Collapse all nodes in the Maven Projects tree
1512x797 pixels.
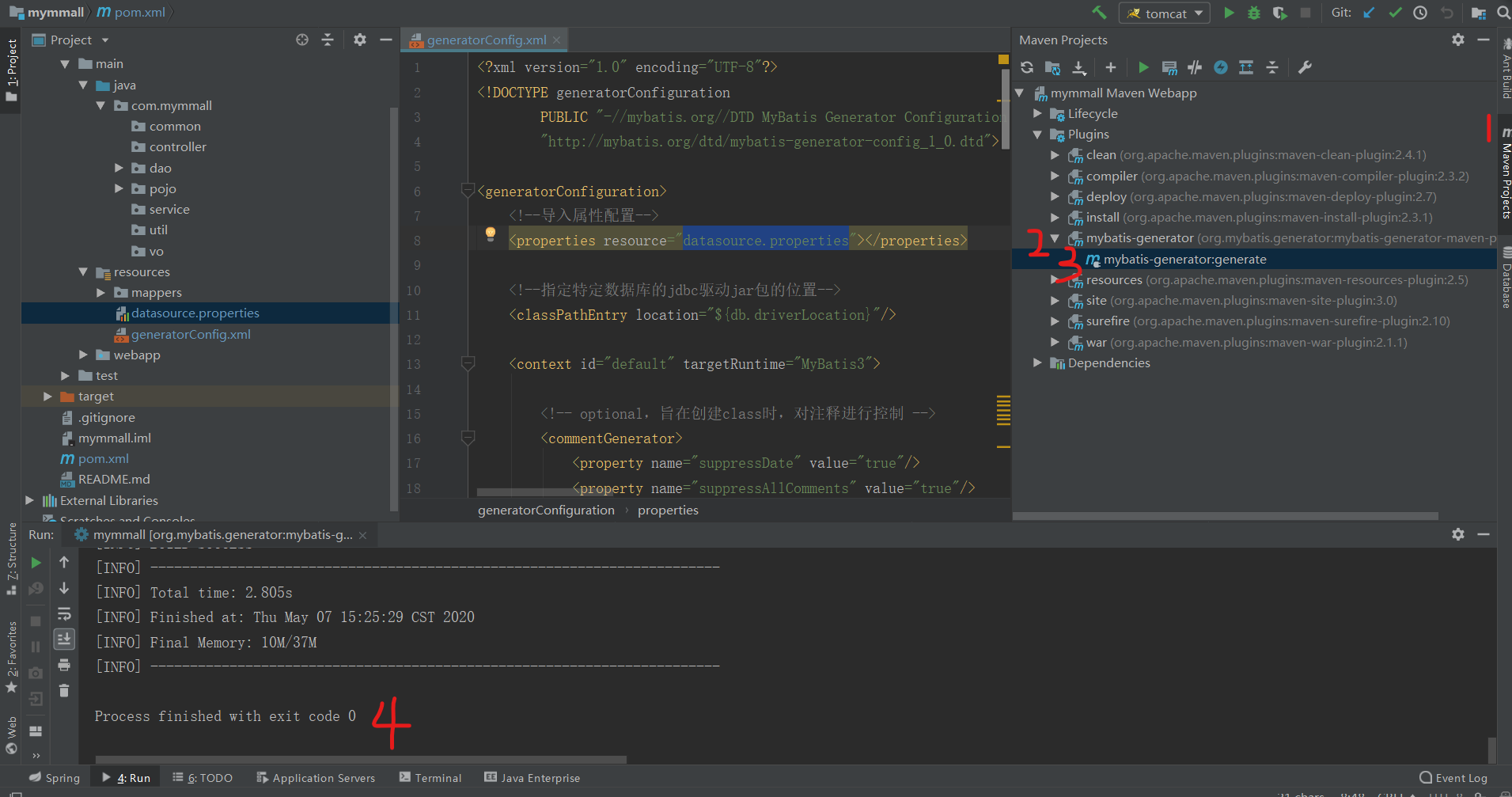tap(1272, 67)
